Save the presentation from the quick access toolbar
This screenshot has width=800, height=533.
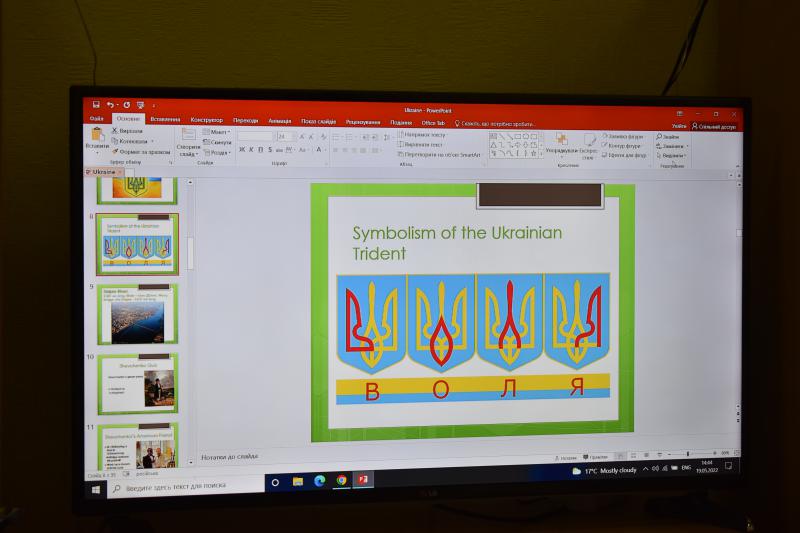(x=95, y=105)
